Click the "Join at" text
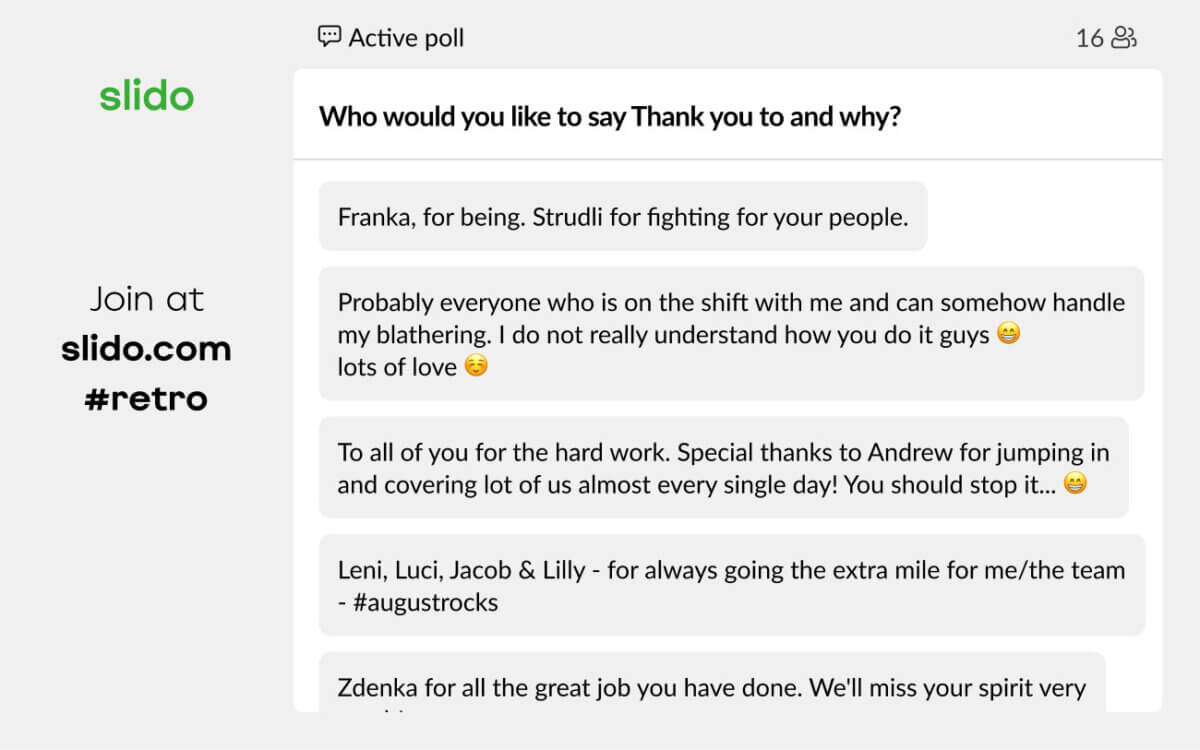Viewport: 1200px width, 750px height. click(146, 299)
